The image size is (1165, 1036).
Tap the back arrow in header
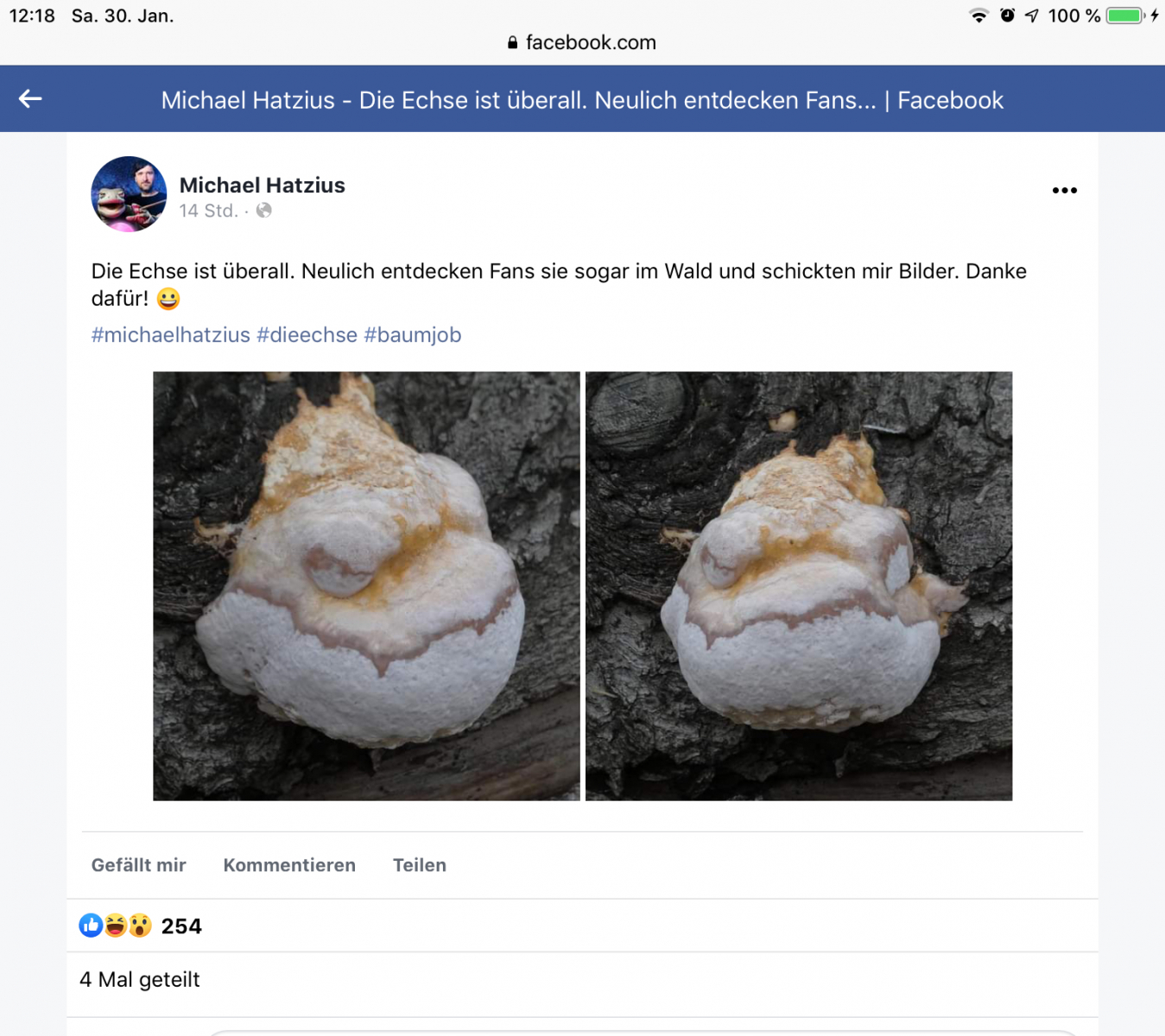[30, 99]
